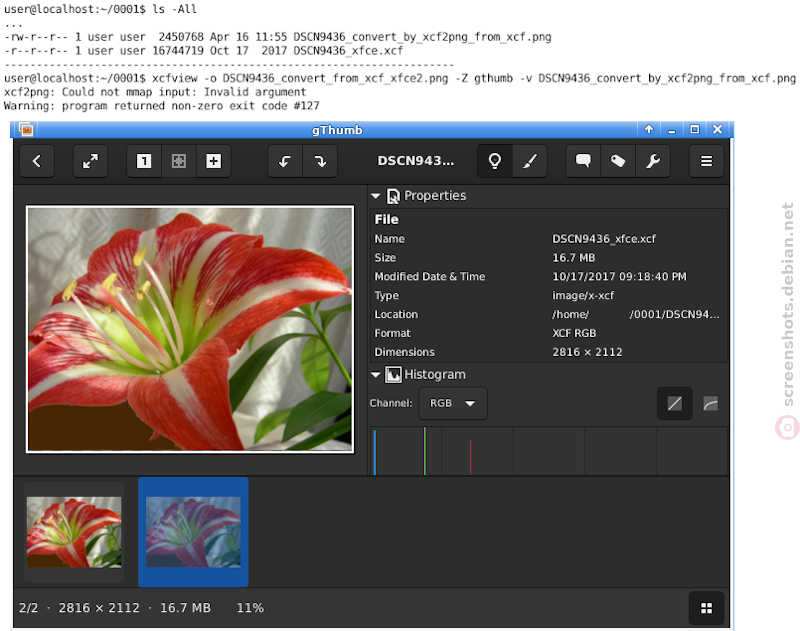This screenshot has width=800, height=631.
Task: Rotate image right clockwise
Action: (320, 161)
